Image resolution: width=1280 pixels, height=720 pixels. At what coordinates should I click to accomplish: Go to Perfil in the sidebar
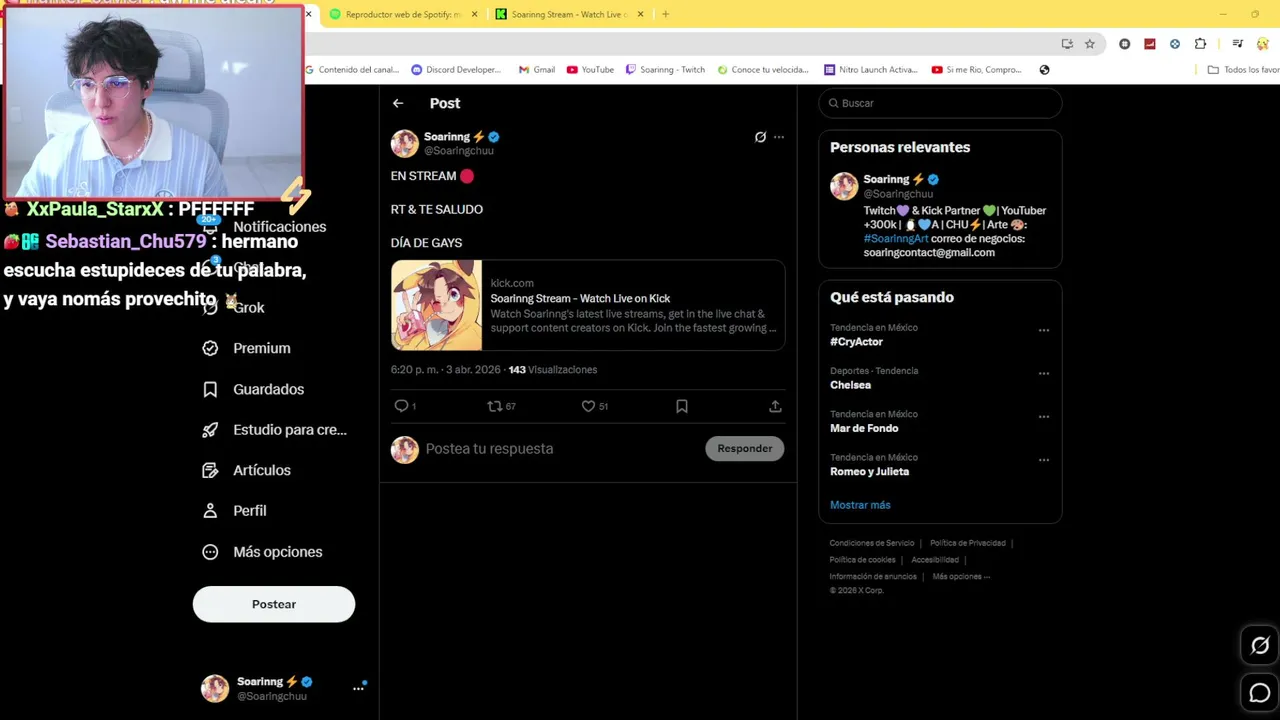point(234,511)
